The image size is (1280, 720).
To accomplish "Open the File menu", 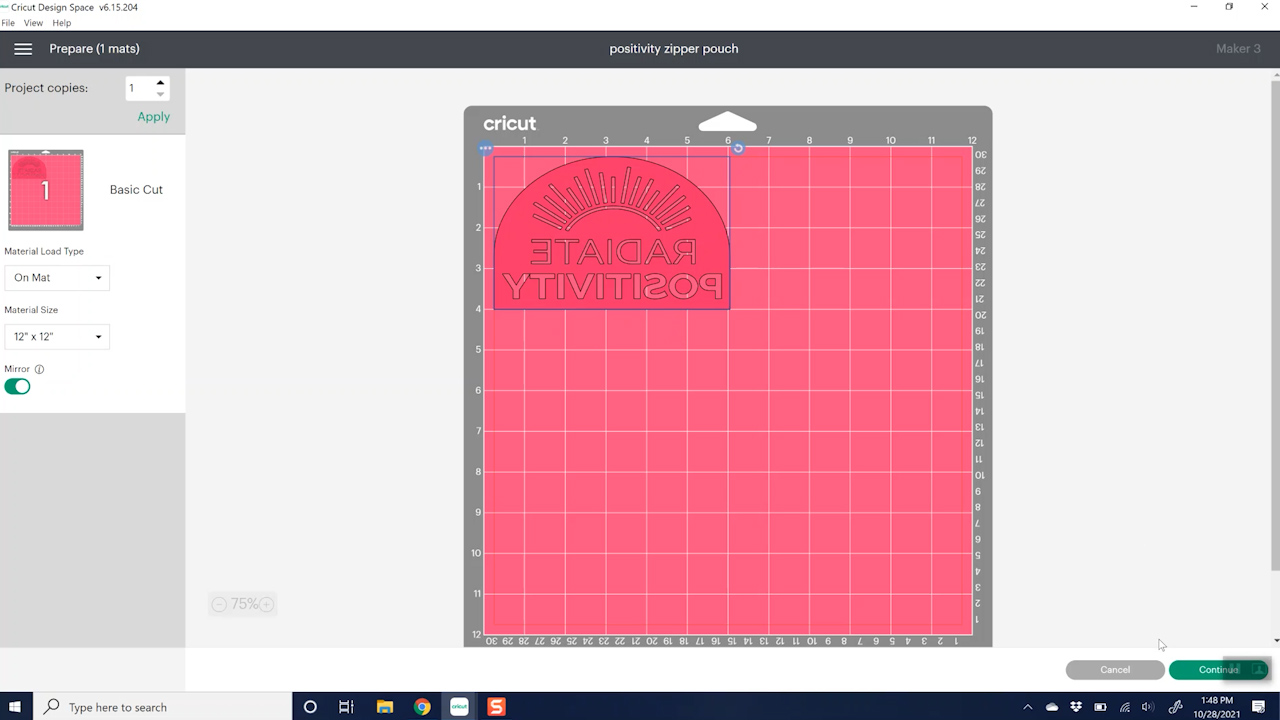I will 8,23.
